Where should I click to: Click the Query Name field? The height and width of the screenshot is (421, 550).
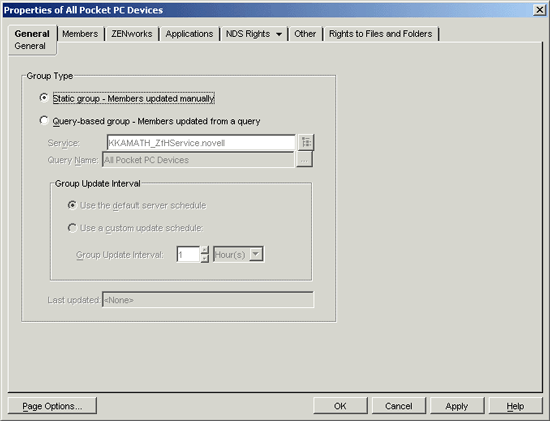[x=198, y=160]
